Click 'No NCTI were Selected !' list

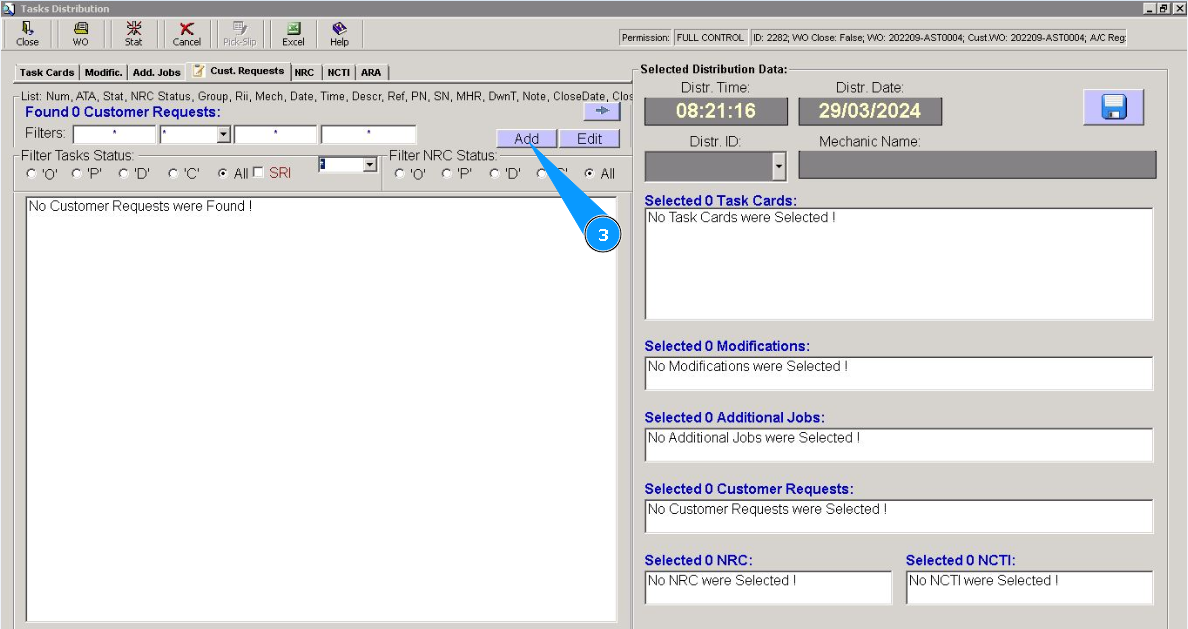[1030, 587]
